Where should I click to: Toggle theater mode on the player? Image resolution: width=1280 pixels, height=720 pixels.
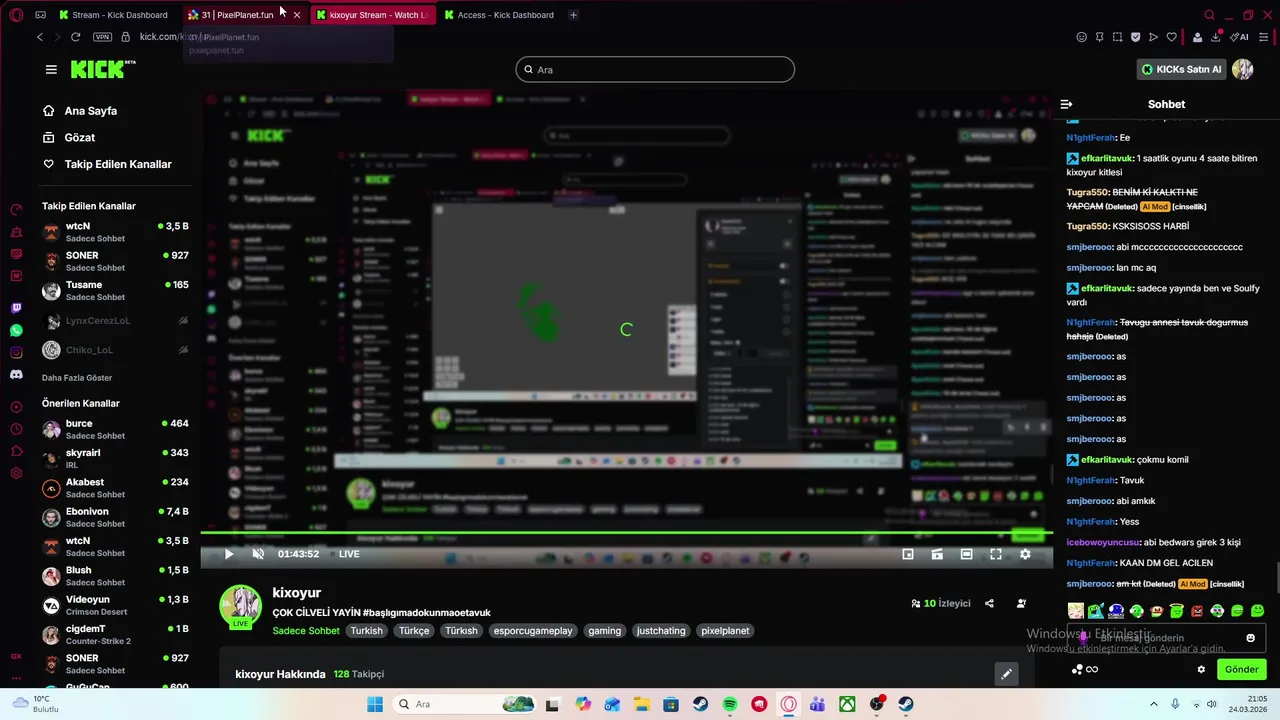tap(966, 554)
